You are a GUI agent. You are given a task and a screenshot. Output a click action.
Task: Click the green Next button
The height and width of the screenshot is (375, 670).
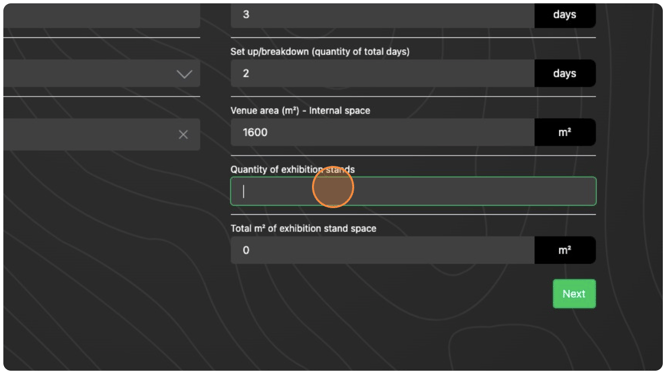pyautogui.click(x=574, y=293)
